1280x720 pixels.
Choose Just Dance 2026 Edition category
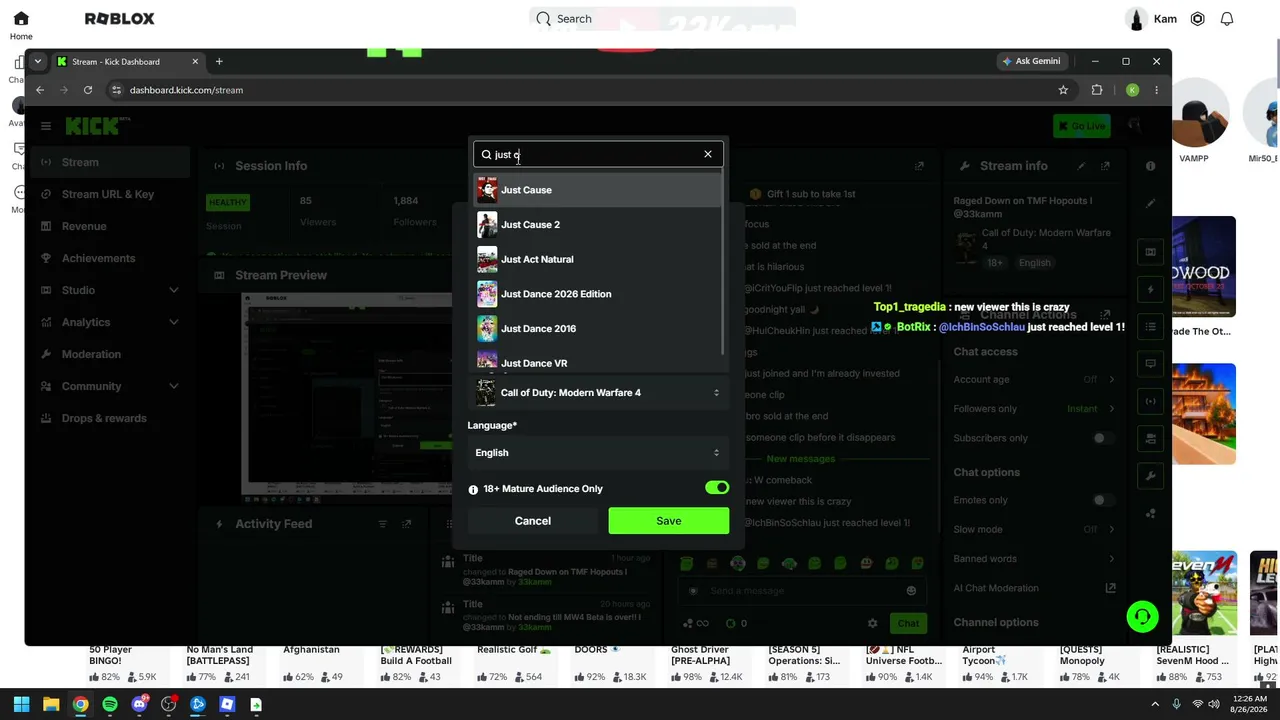pos(597,294)
